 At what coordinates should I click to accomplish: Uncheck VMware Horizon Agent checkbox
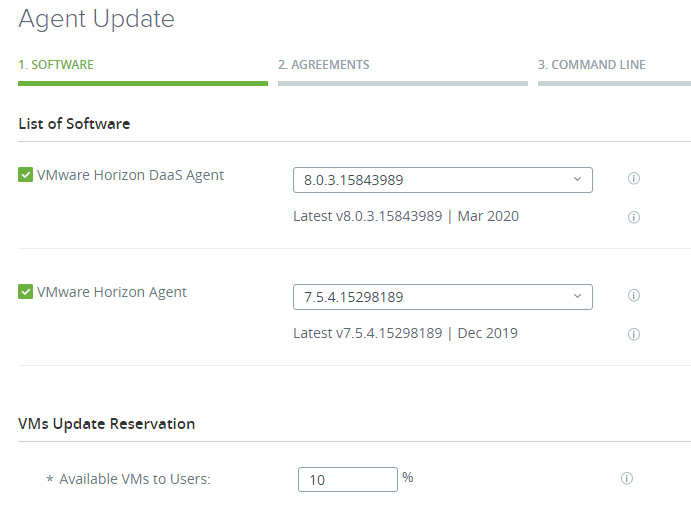(26, 292)
